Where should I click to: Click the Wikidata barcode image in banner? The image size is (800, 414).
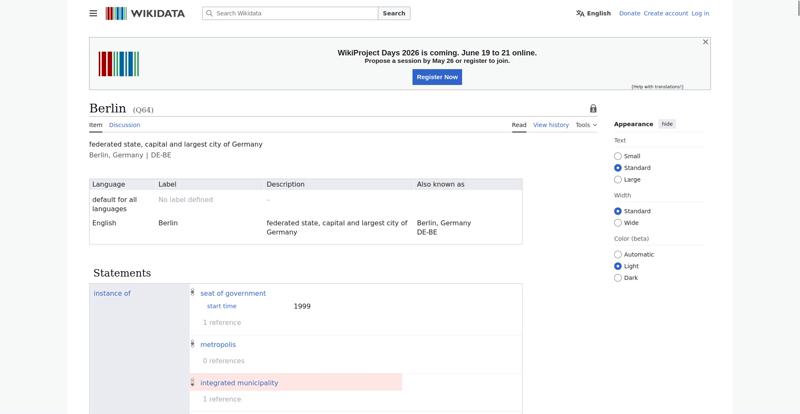click(118, 64)
